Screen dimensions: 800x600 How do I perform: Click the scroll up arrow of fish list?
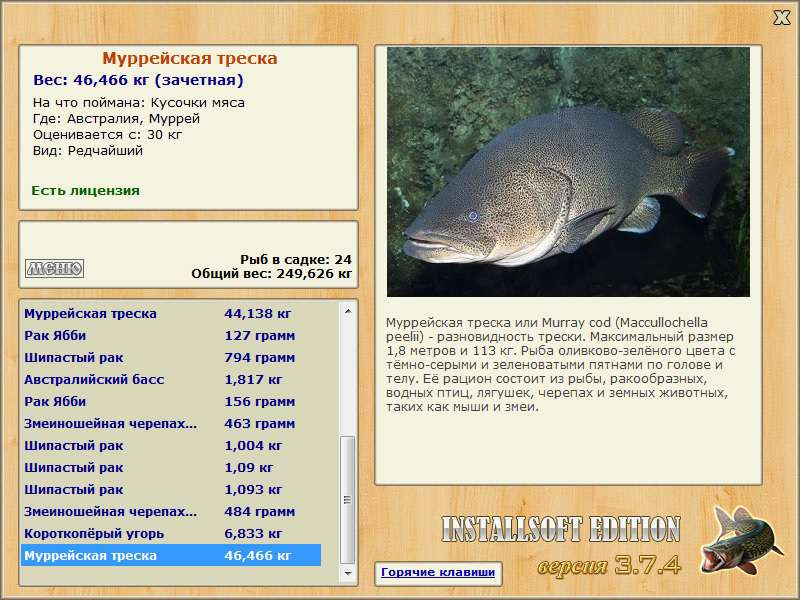(348, 311)
